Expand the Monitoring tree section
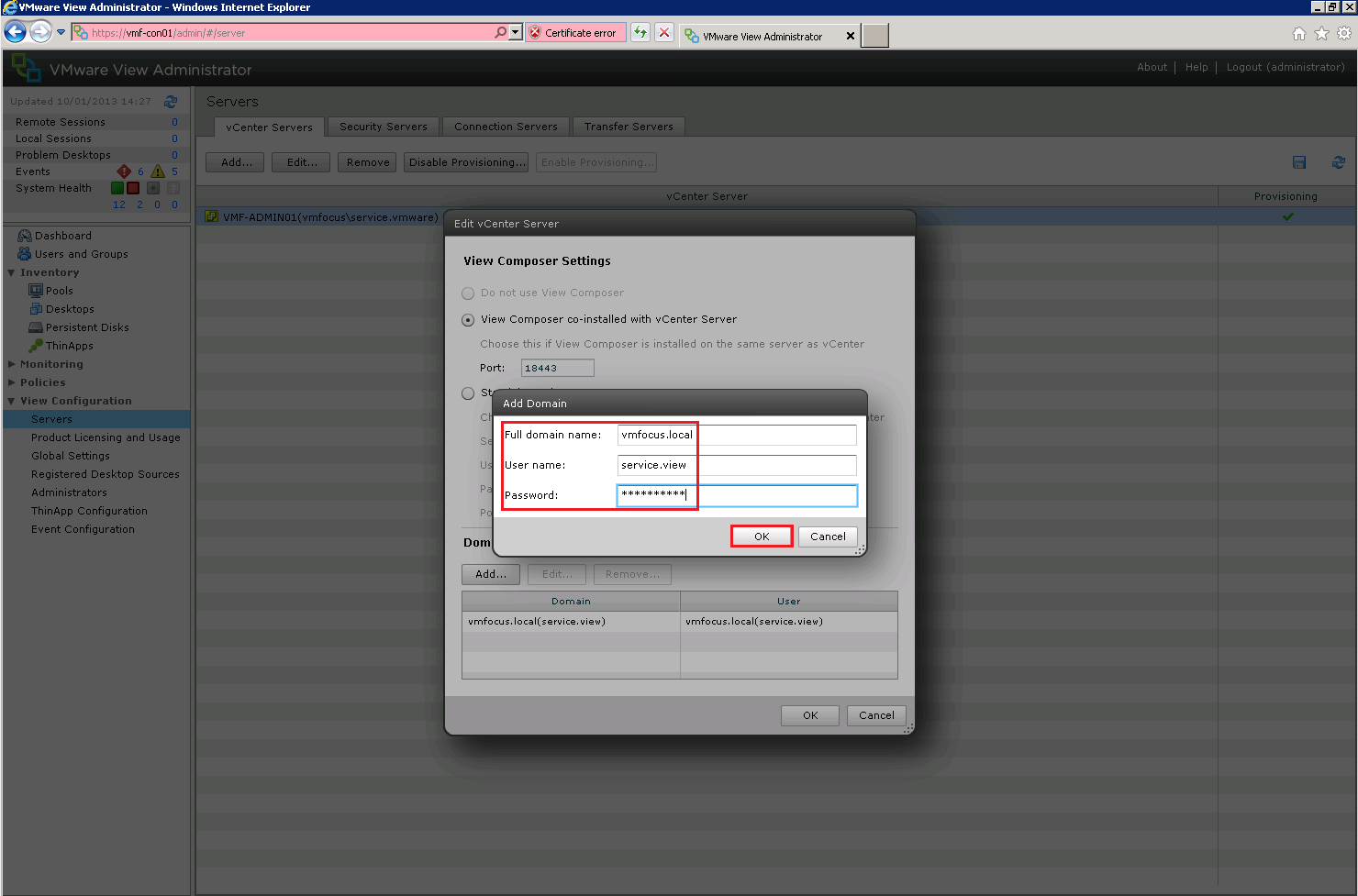The image size is (1358, 896). coord(12,364)
